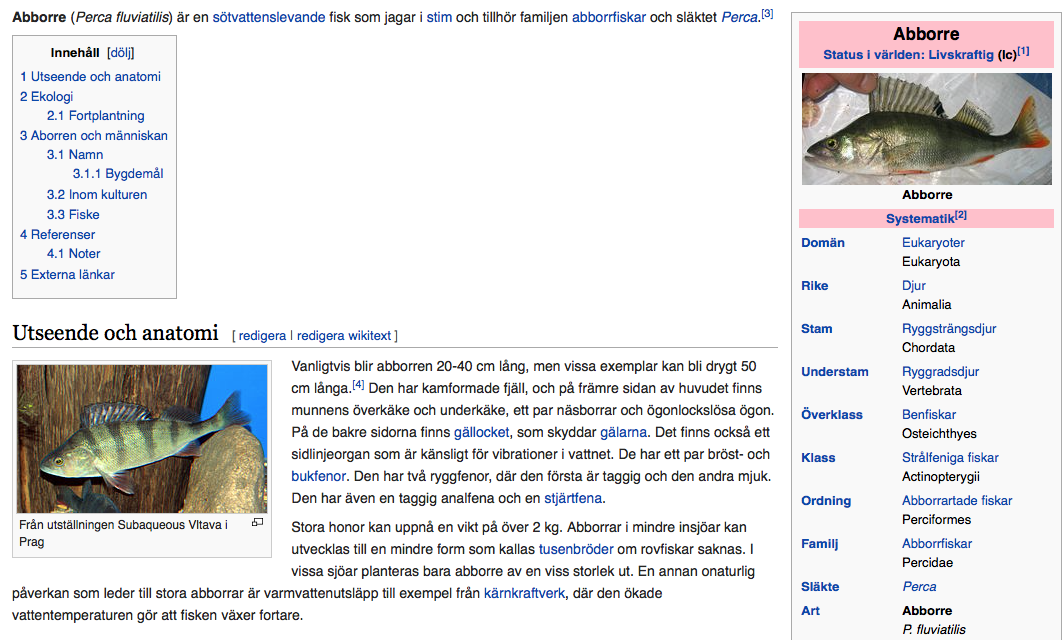Viewport: 1063px width, 640px height.
Task: Select the text Perciformes in infobox
Action: coord(936,520)
